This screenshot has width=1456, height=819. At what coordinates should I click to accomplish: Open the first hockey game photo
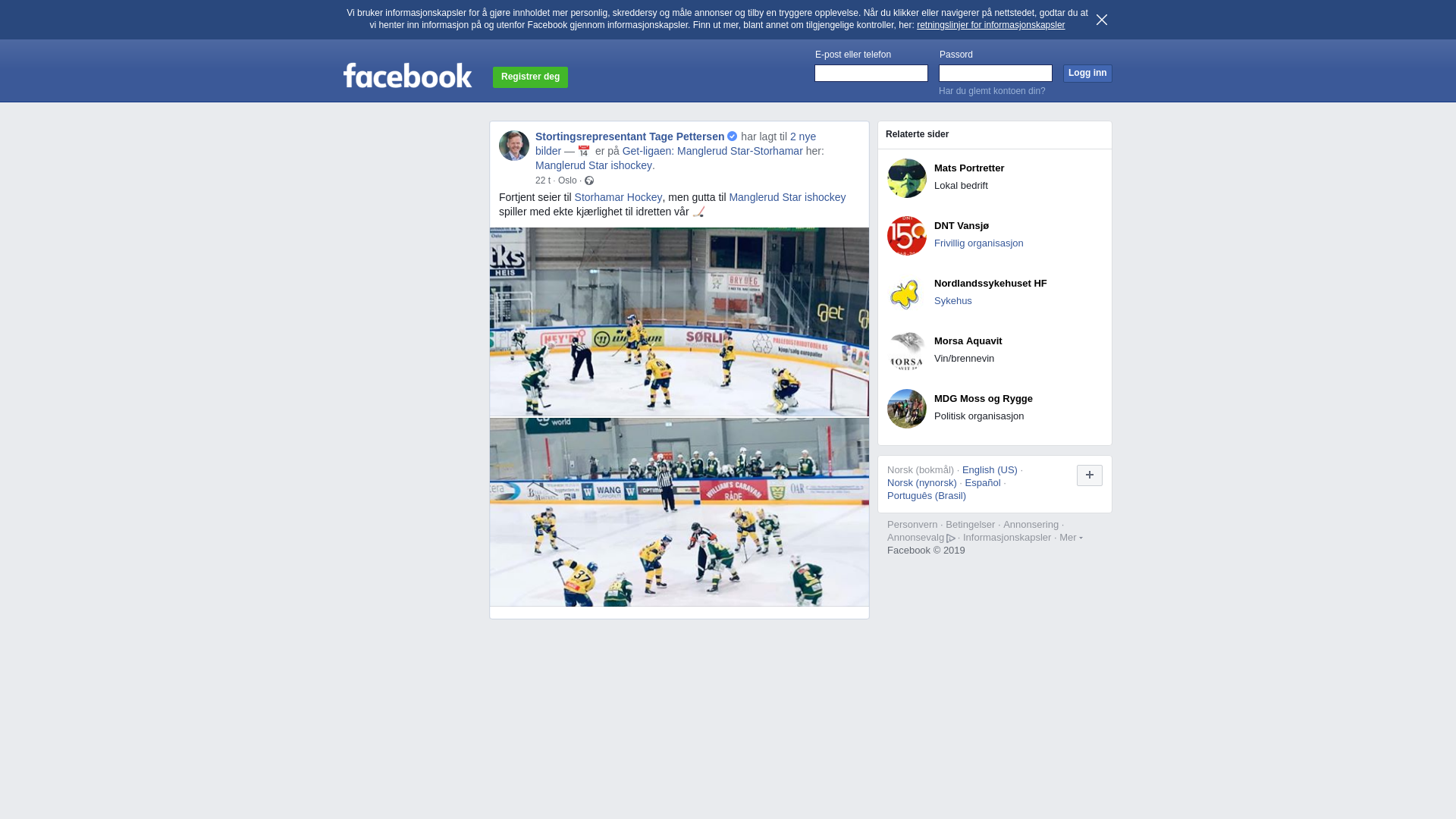[x=679, y=322]
